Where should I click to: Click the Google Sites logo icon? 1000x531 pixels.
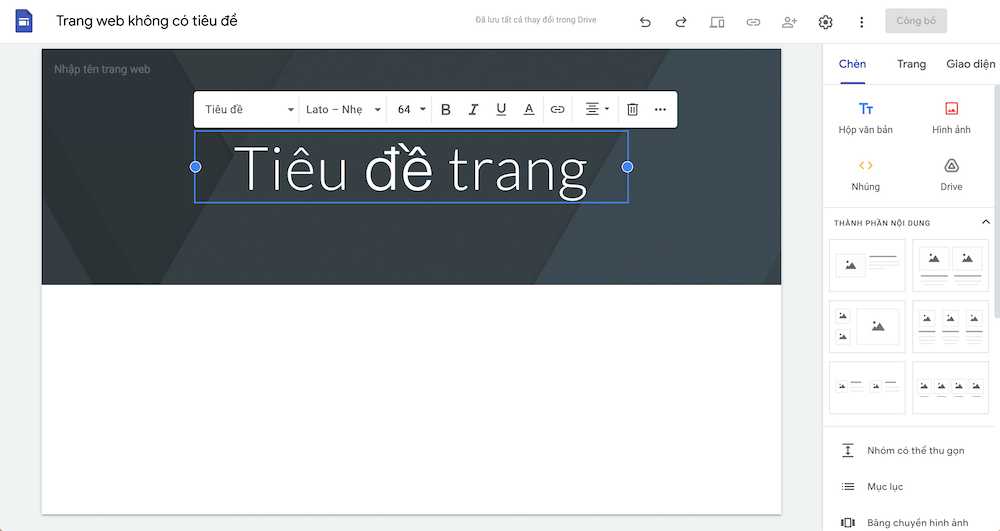(24, 21)
